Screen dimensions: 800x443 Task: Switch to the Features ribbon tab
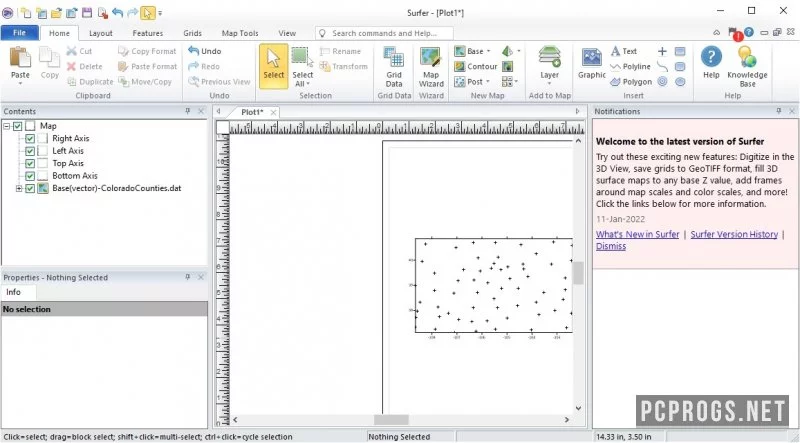point(147,33)
